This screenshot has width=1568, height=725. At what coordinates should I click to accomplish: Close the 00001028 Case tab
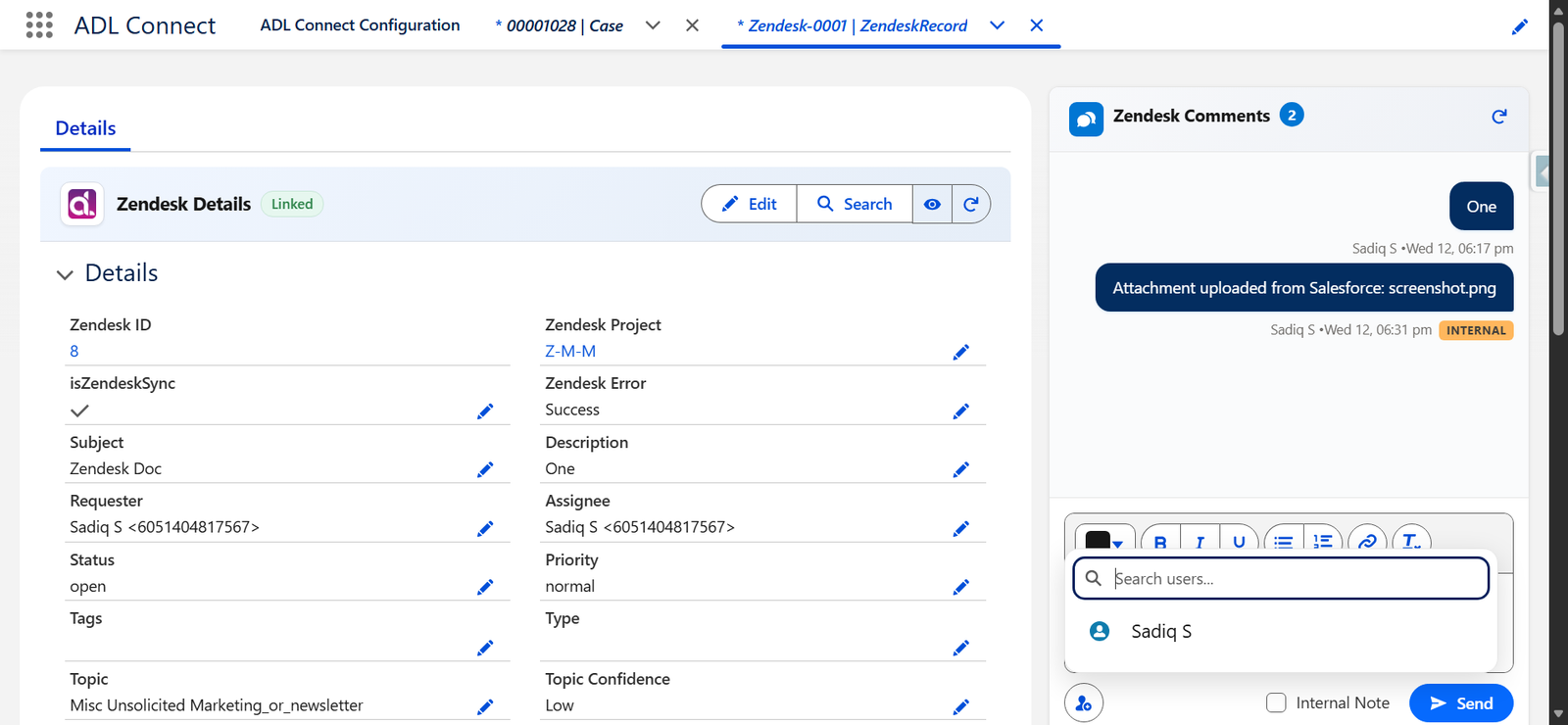[x=692, y=25]
